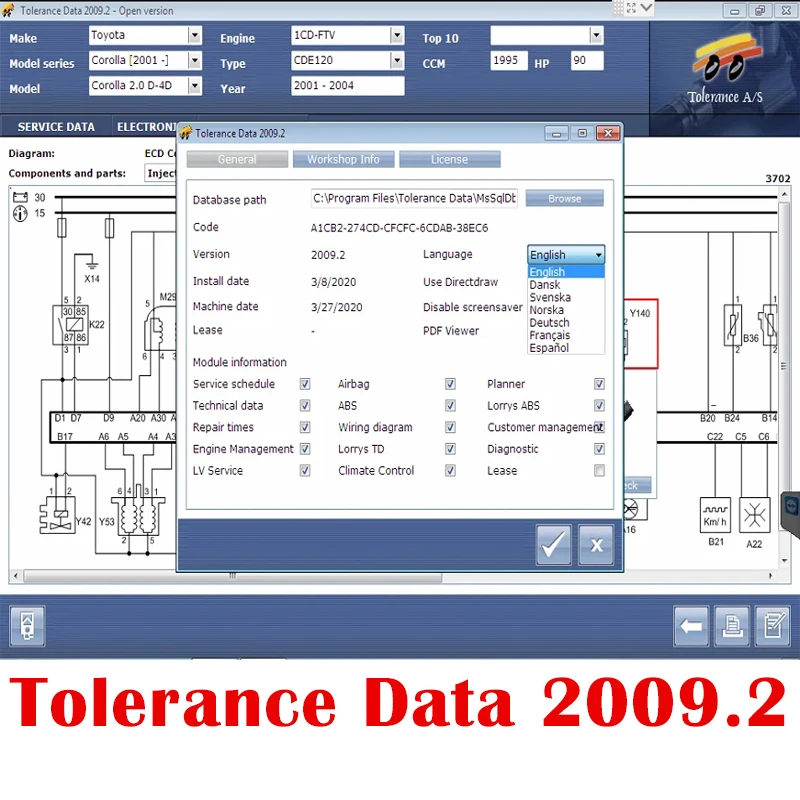The height and width of the screenshot is (800, 800).
Task: Open the Model series dropdown
Action: pos(194,61)
